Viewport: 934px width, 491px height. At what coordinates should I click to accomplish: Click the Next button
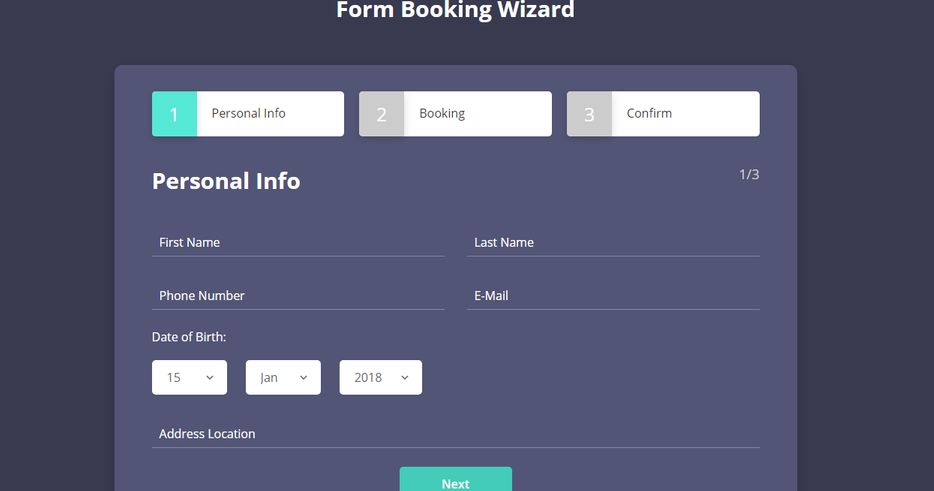point(456,480)
